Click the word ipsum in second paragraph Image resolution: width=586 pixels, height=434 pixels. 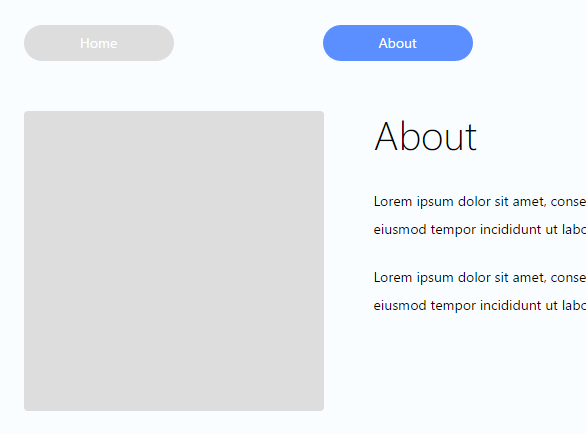(435, 278)
